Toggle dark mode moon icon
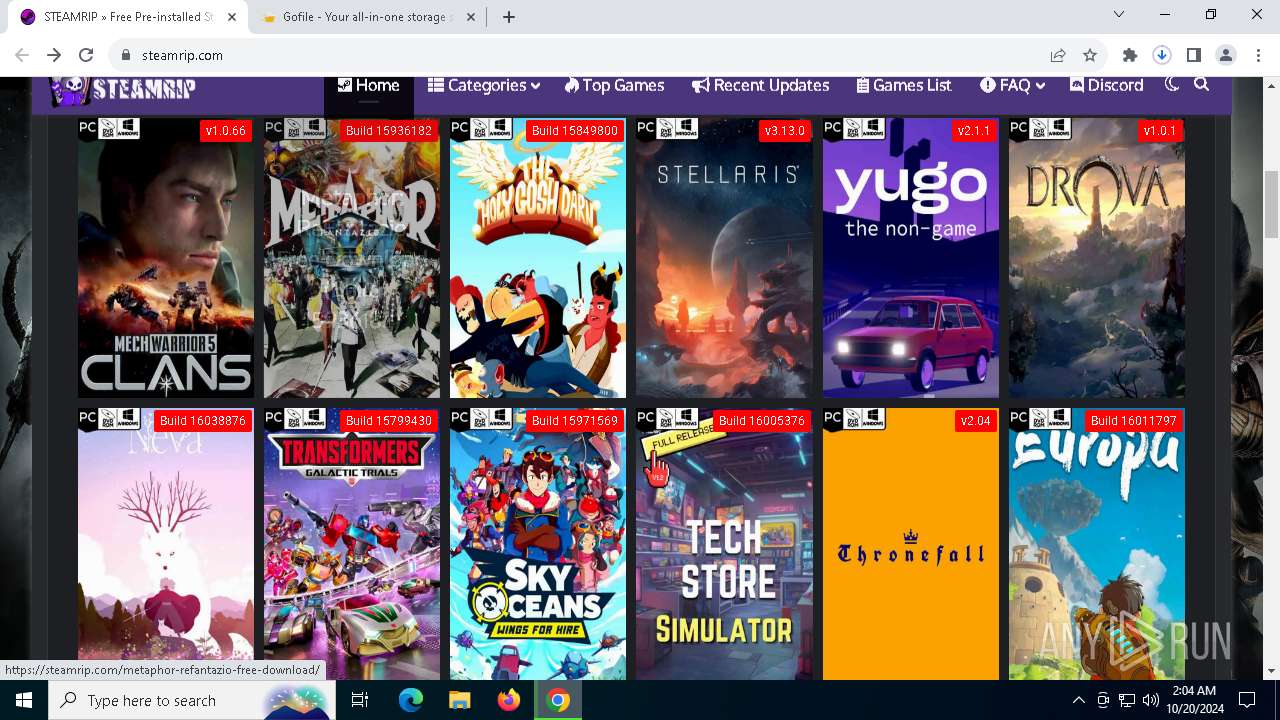This screenshot has height=720, width=1280. coord(1172,85)
